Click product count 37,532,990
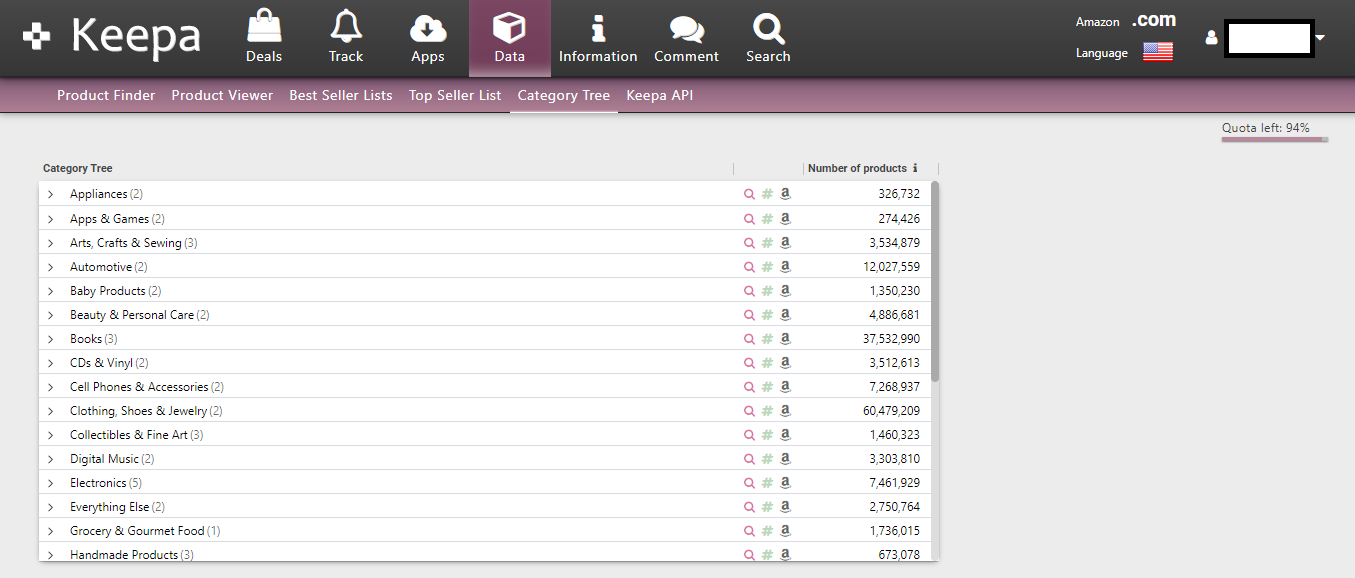 pyautogui.click(x=891, y=338)
